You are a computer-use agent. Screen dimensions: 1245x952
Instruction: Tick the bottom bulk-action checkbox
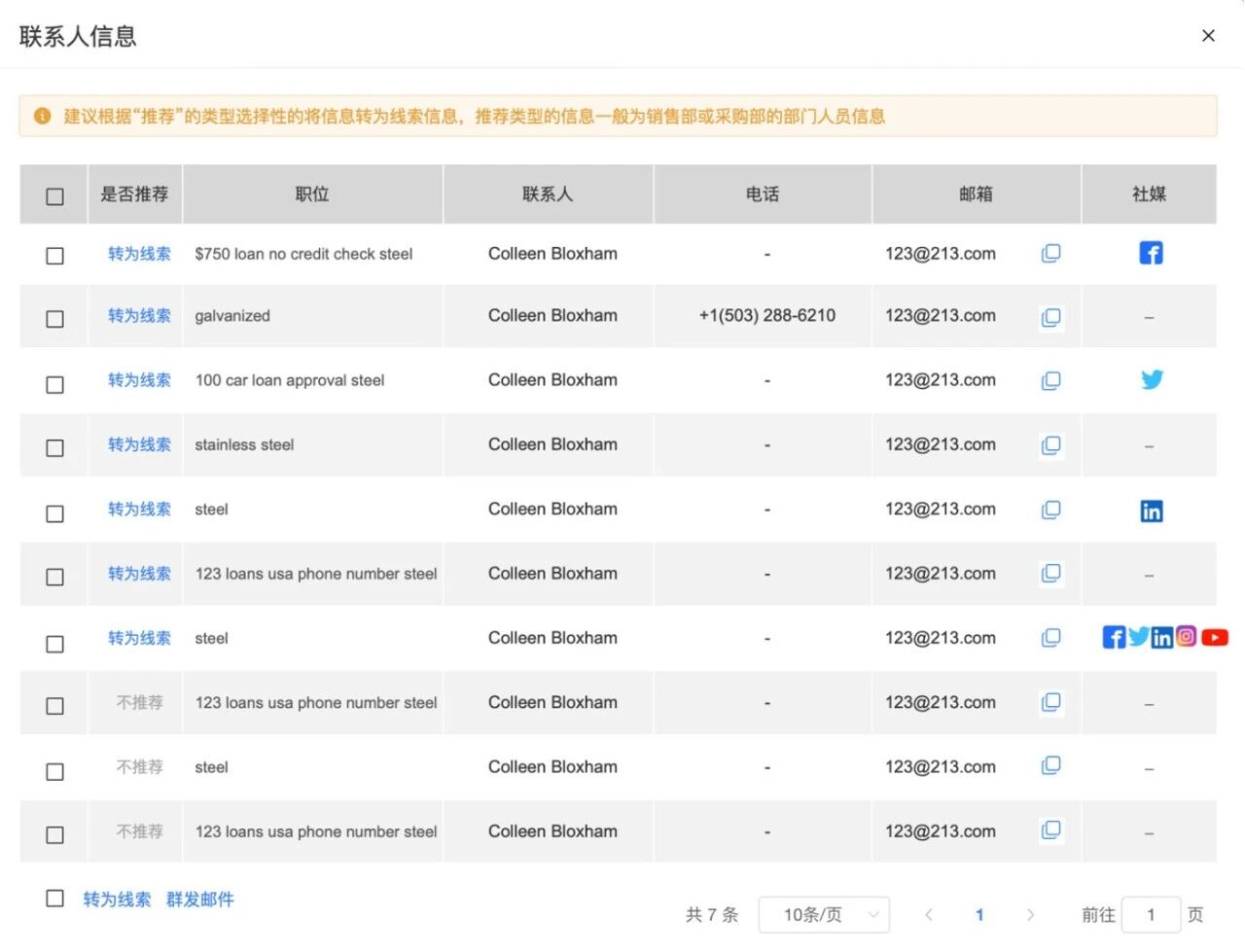(55, 899)
